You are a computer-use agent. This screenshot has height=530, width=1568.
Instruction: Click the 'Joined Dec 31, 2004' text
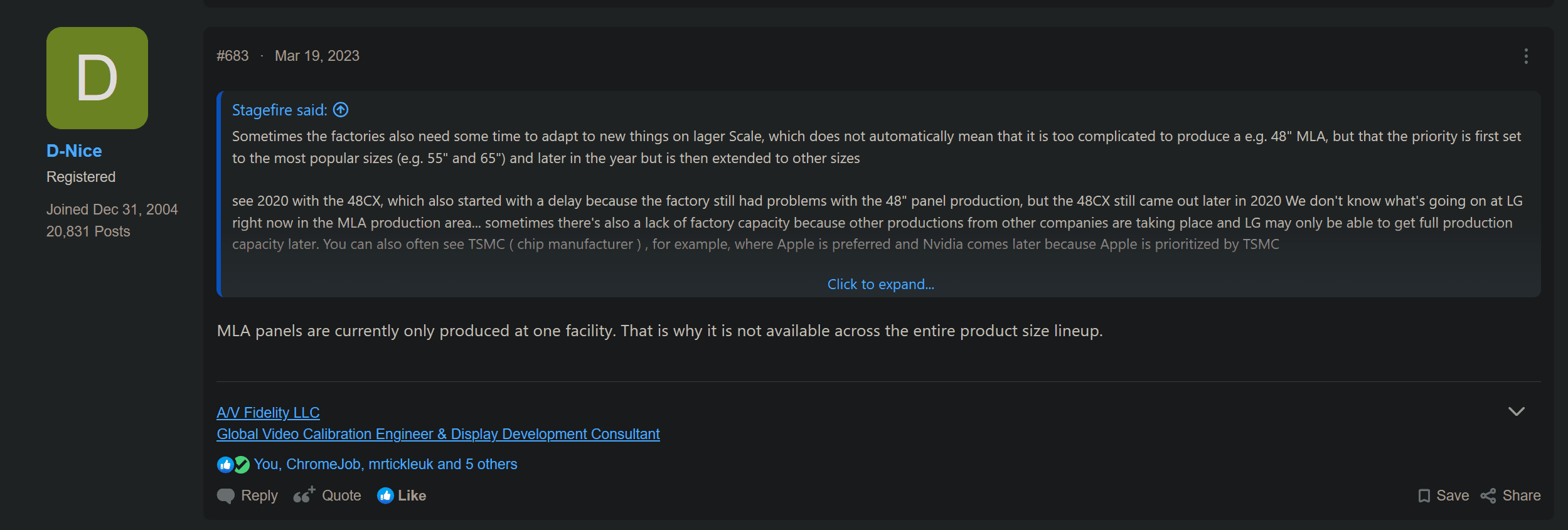[112, 209]
